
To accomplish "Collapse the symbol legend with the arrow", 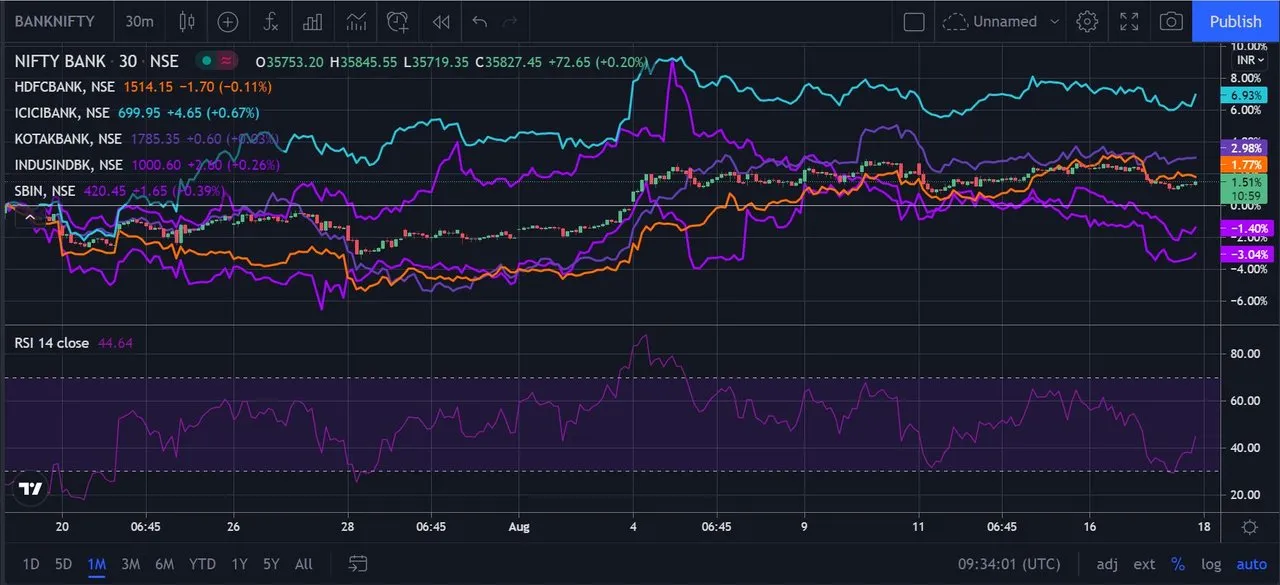I will (30, 216).
